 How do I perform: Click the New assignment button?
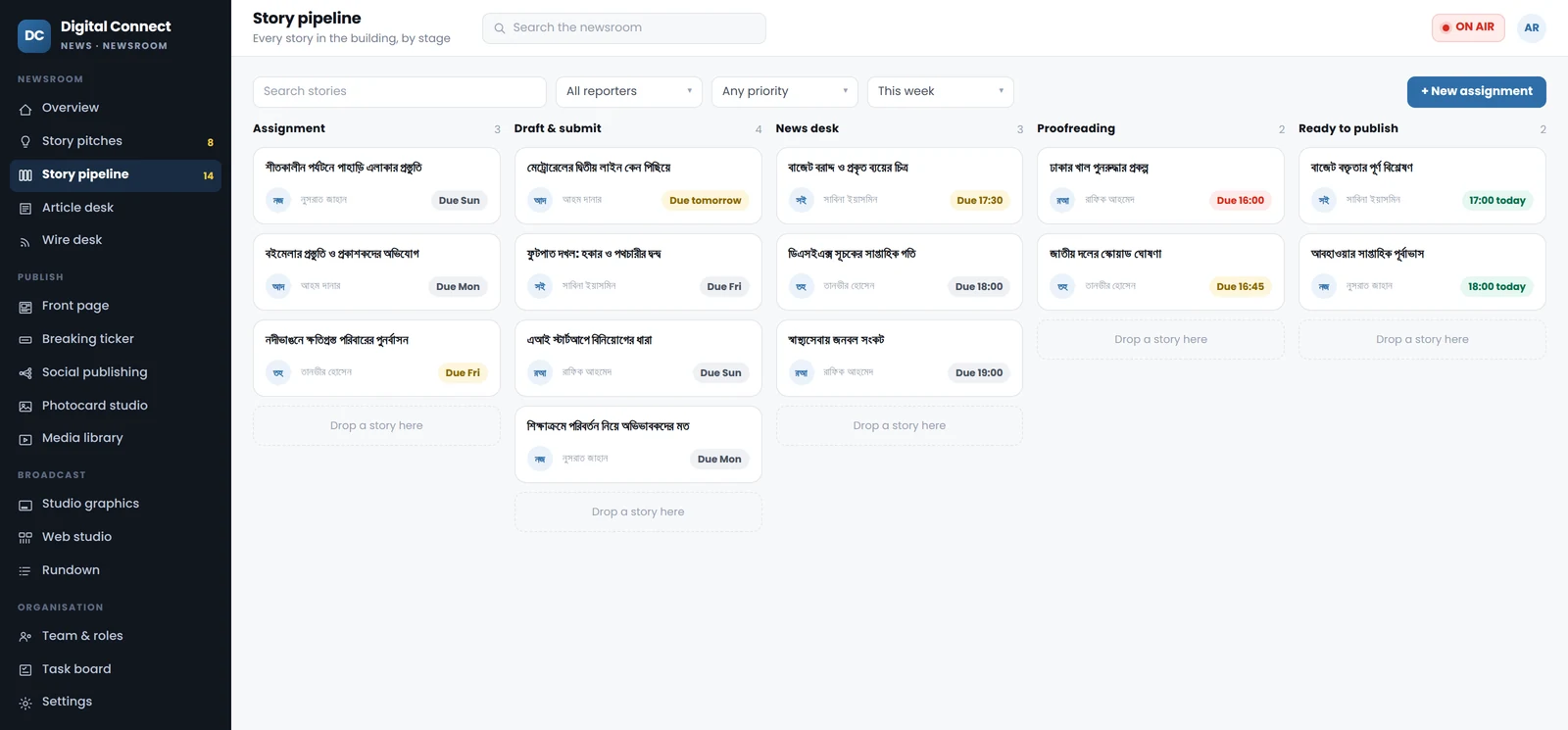click(x=1477, y=91)
